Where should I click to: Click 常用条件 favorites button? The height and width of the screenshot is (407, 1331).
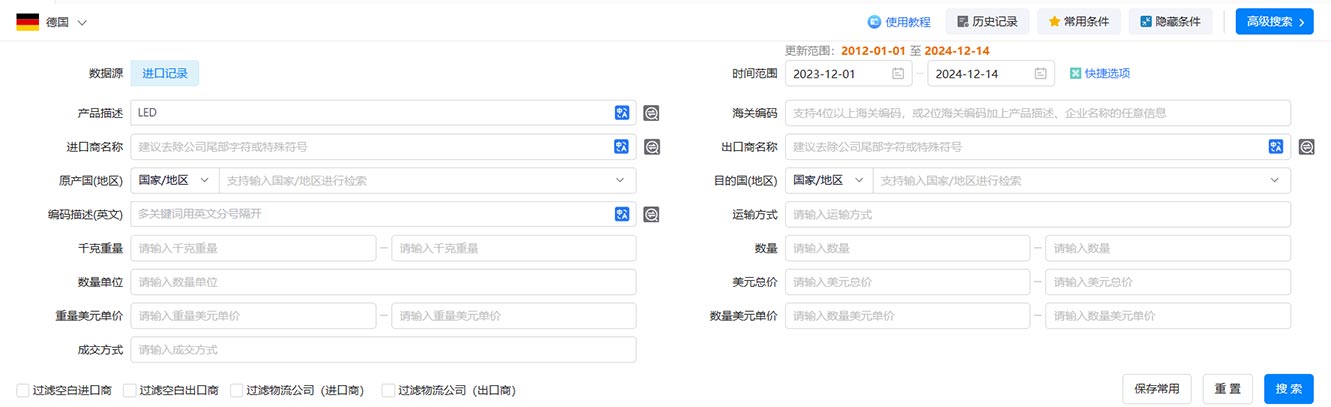click(x=1078, y=22)
